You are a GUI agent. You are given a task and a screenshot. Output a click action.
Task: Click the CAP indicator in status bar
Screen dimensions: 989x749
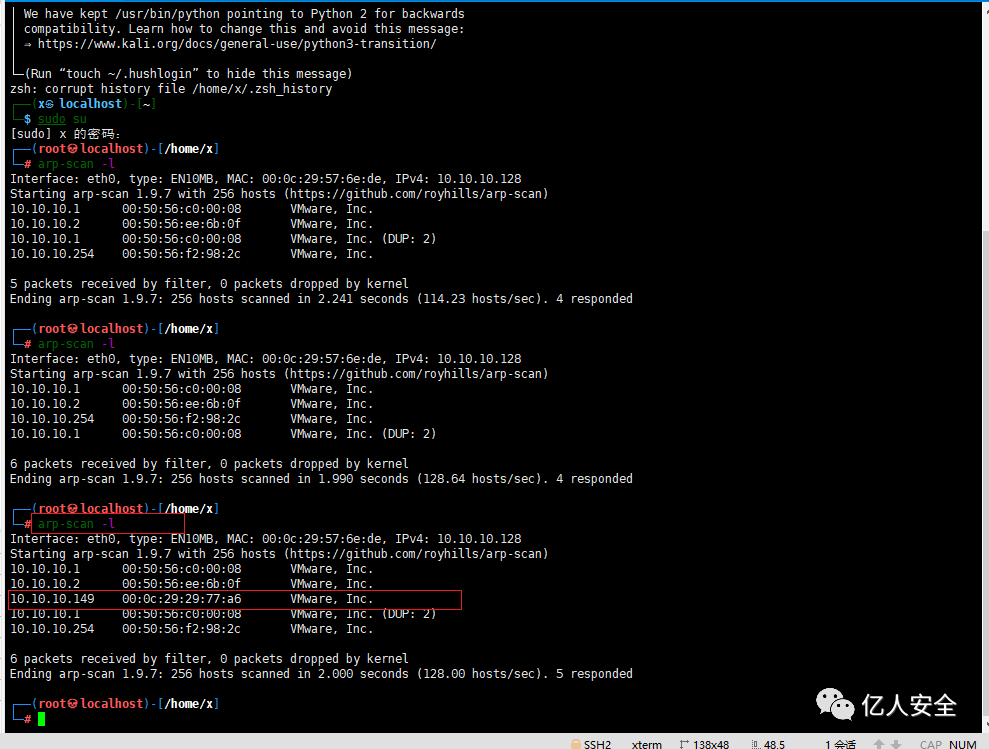[930, 745]
